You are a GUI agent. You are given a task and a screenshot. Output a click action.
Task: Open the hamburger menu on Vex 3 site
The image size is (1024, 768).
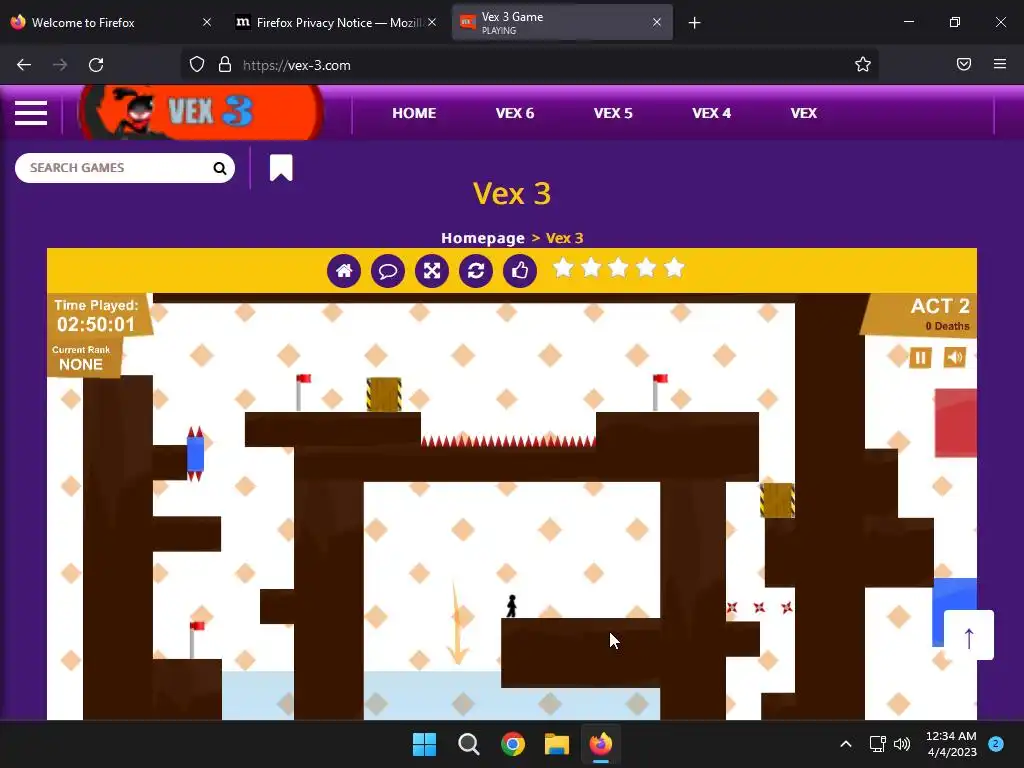[x=31, y=113]
